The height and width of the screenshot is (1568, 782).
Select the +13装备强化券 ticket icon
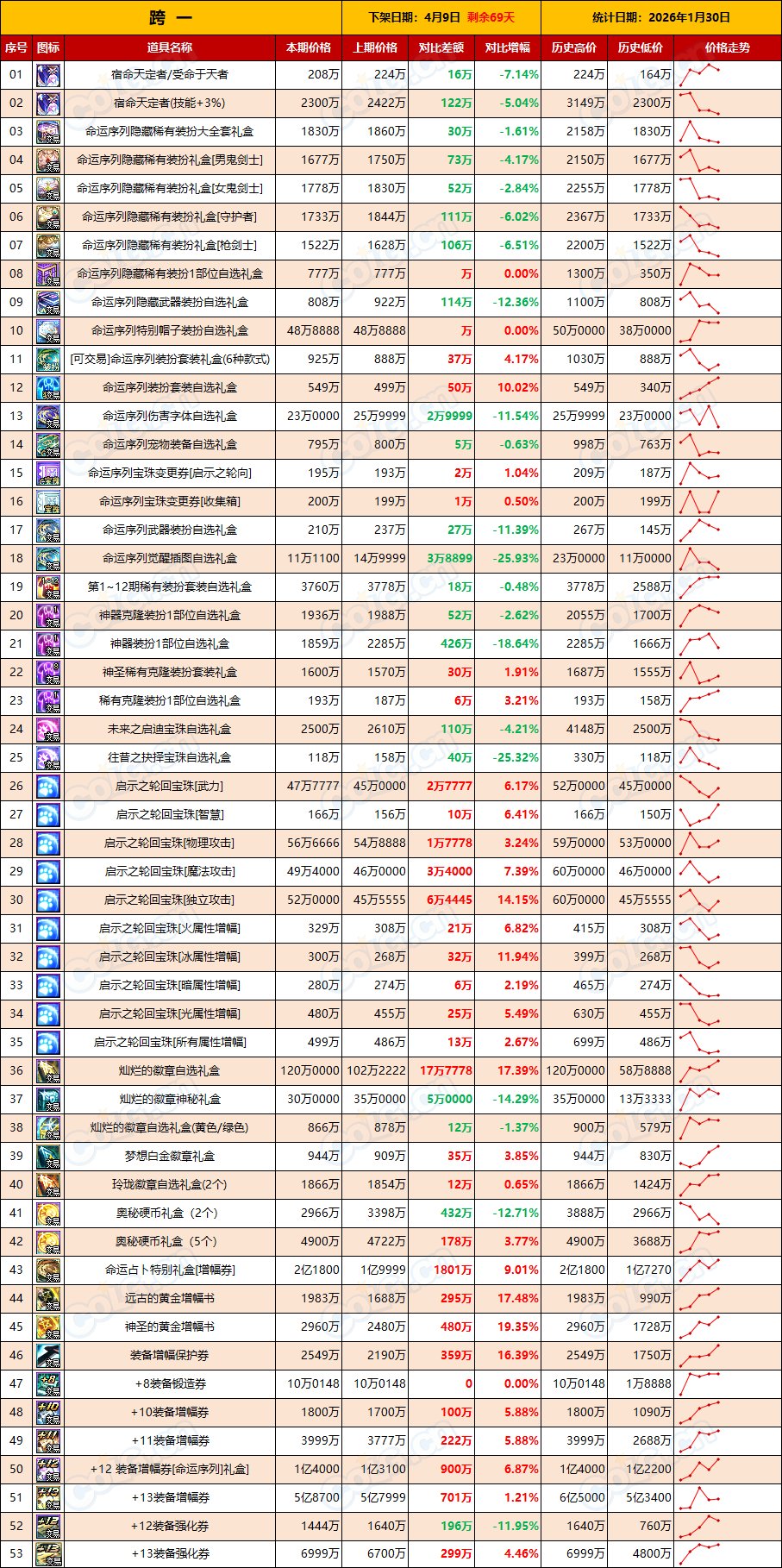tap(48, 1554)
